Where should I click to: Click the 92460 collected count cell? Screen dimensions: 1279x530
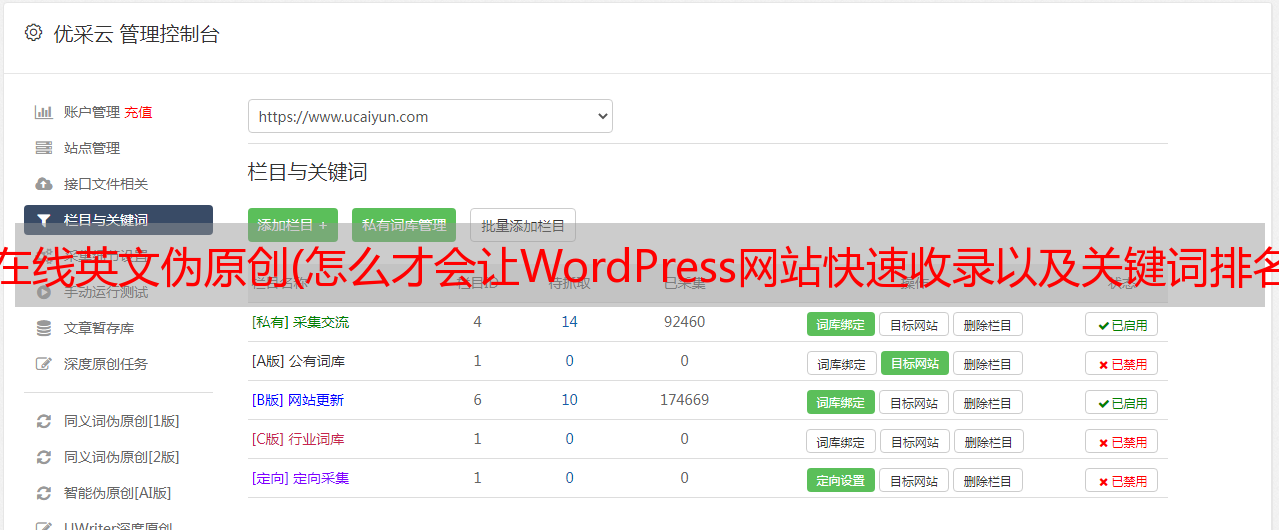click(x=684, y=322)
